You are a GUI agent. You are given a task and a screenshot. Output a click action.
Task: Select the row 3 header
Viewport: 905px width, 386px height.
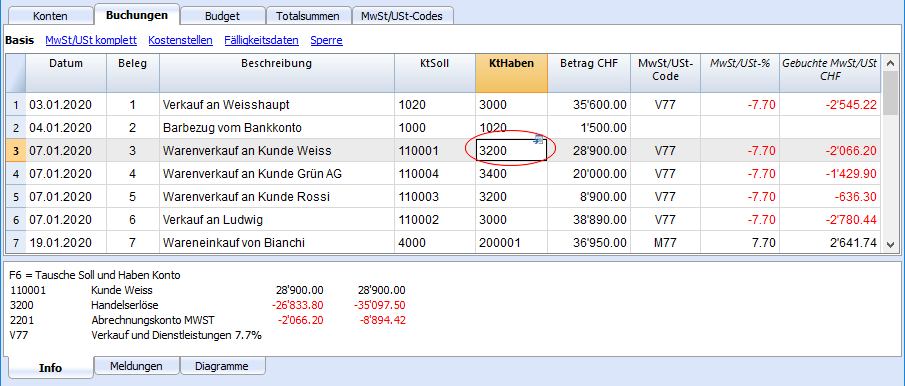16,151
